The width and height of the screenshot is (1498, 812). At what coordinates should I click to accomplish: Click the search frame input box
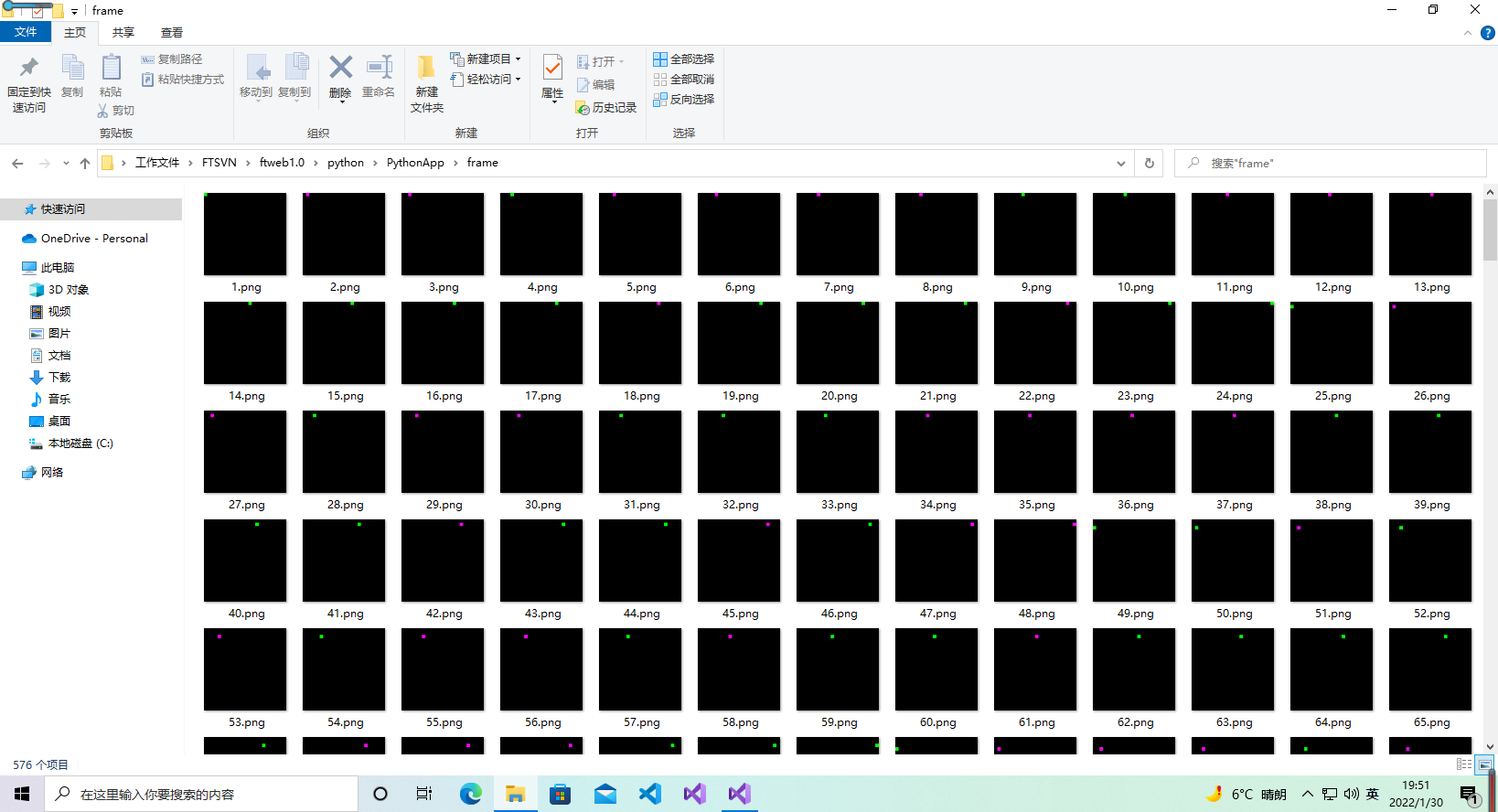pos(1331,164)
